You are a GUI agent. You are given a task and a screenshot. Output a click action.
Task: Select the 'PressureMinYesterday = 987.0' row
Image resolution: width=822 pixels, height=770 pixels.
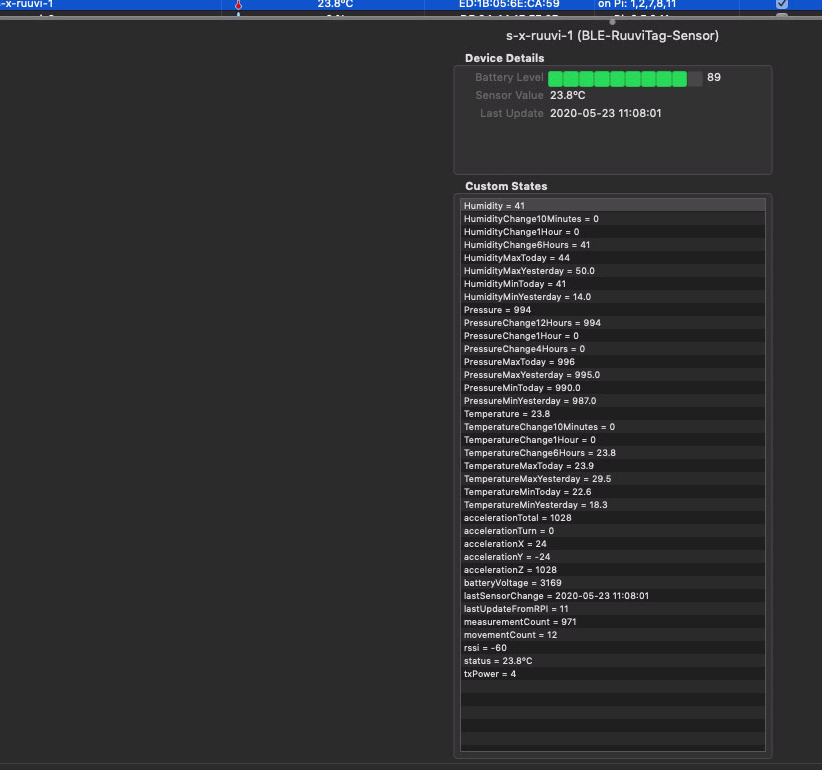(612, 401)
